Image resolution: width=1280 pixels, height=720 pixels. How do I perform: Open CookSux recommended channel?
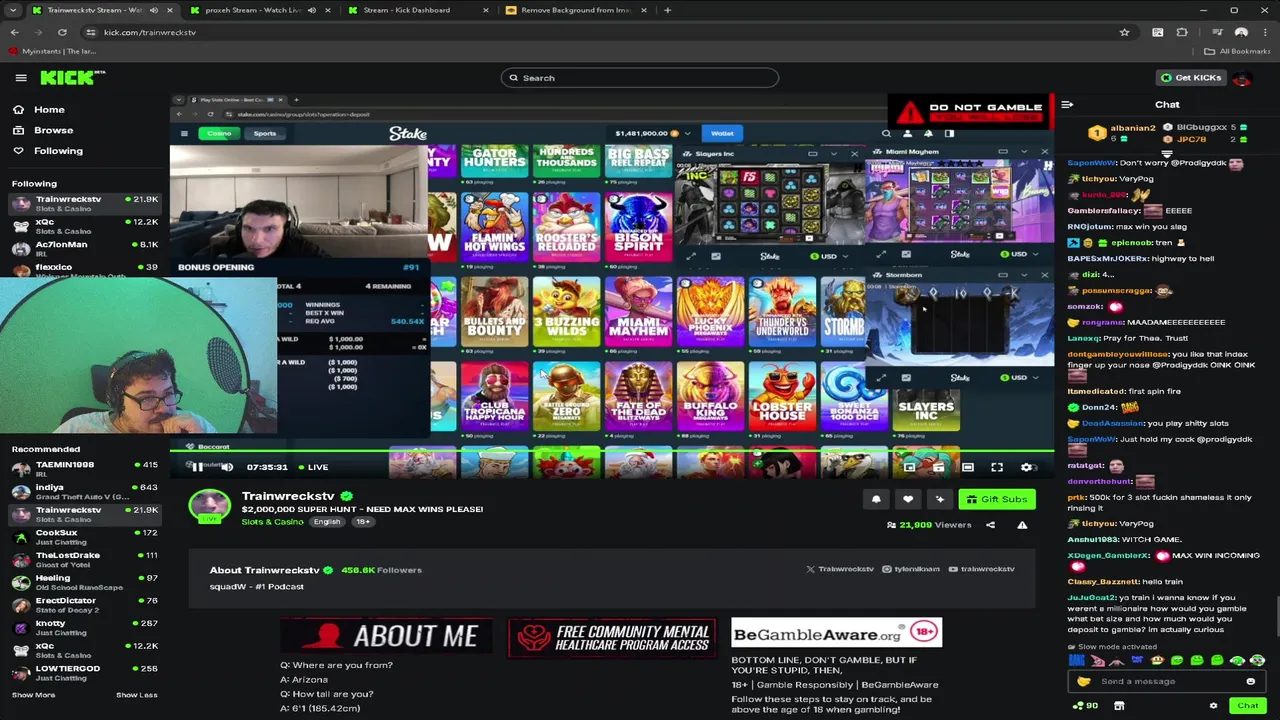(x=84, y=536)
